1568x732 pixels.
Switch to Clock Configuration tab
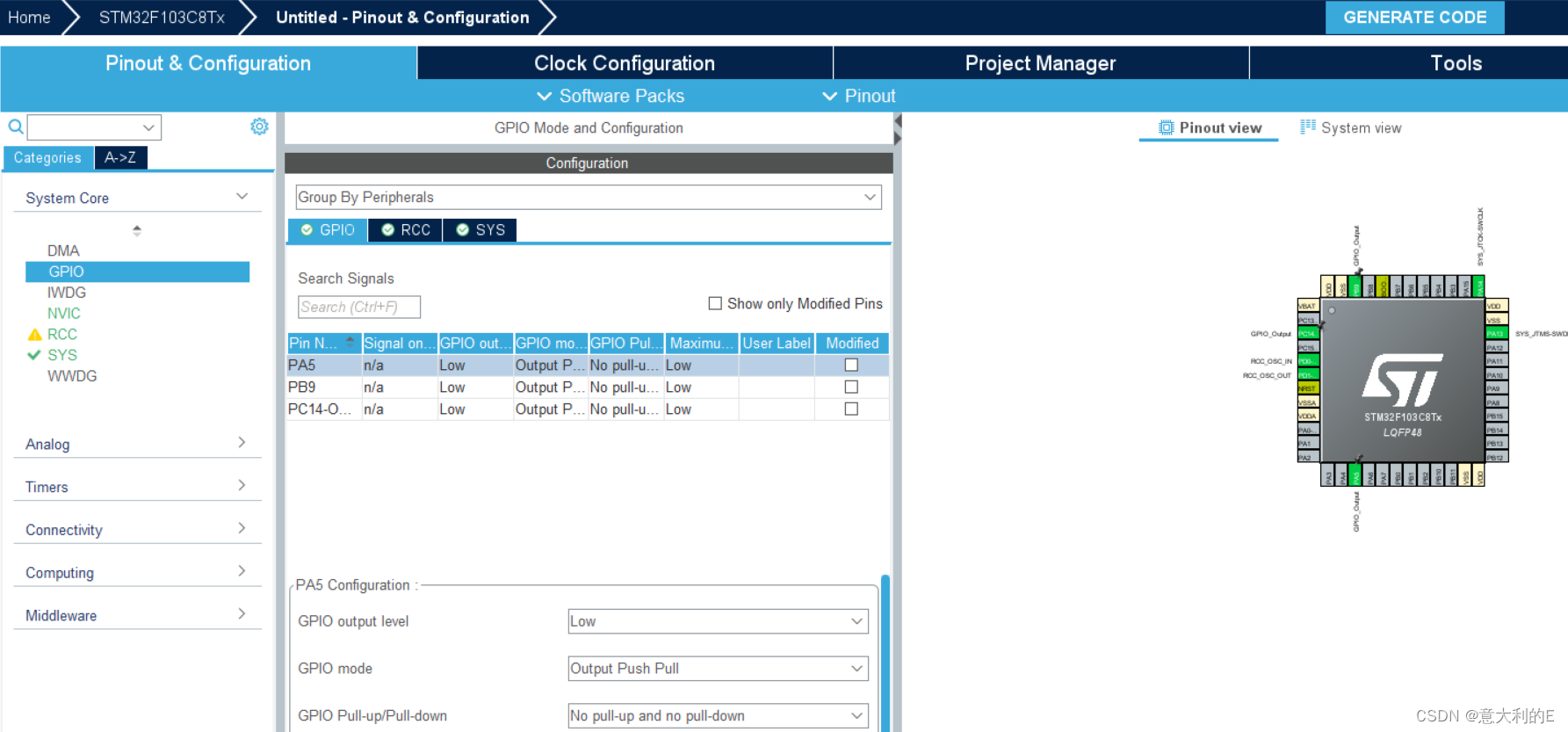(625, 63)
